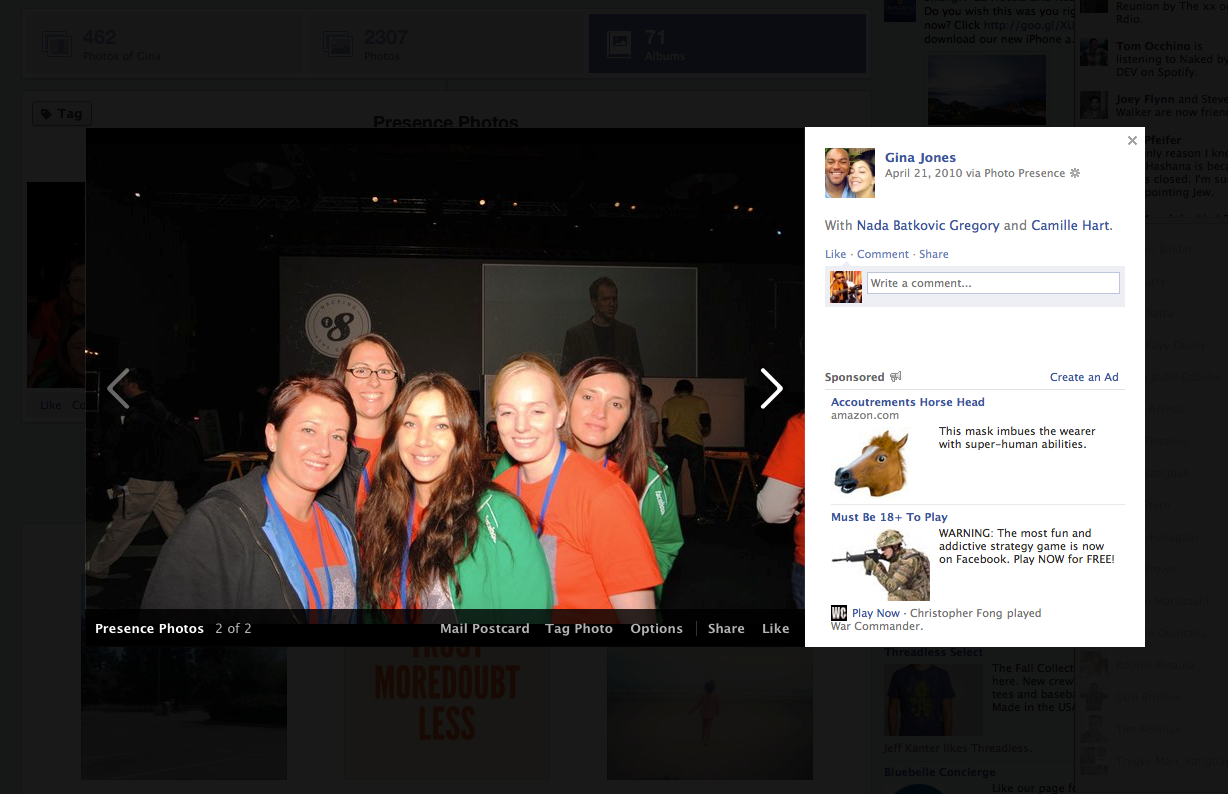This screenshot has width=1228, height=794.
Task: Focus the Write a comment field
Action: [993, 283]
